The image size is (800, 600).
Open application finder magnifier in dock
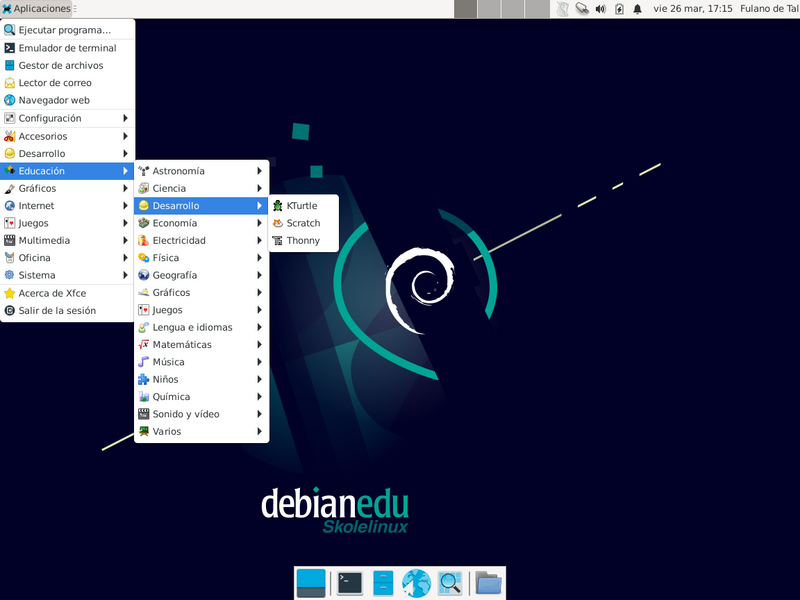point(450,583)
